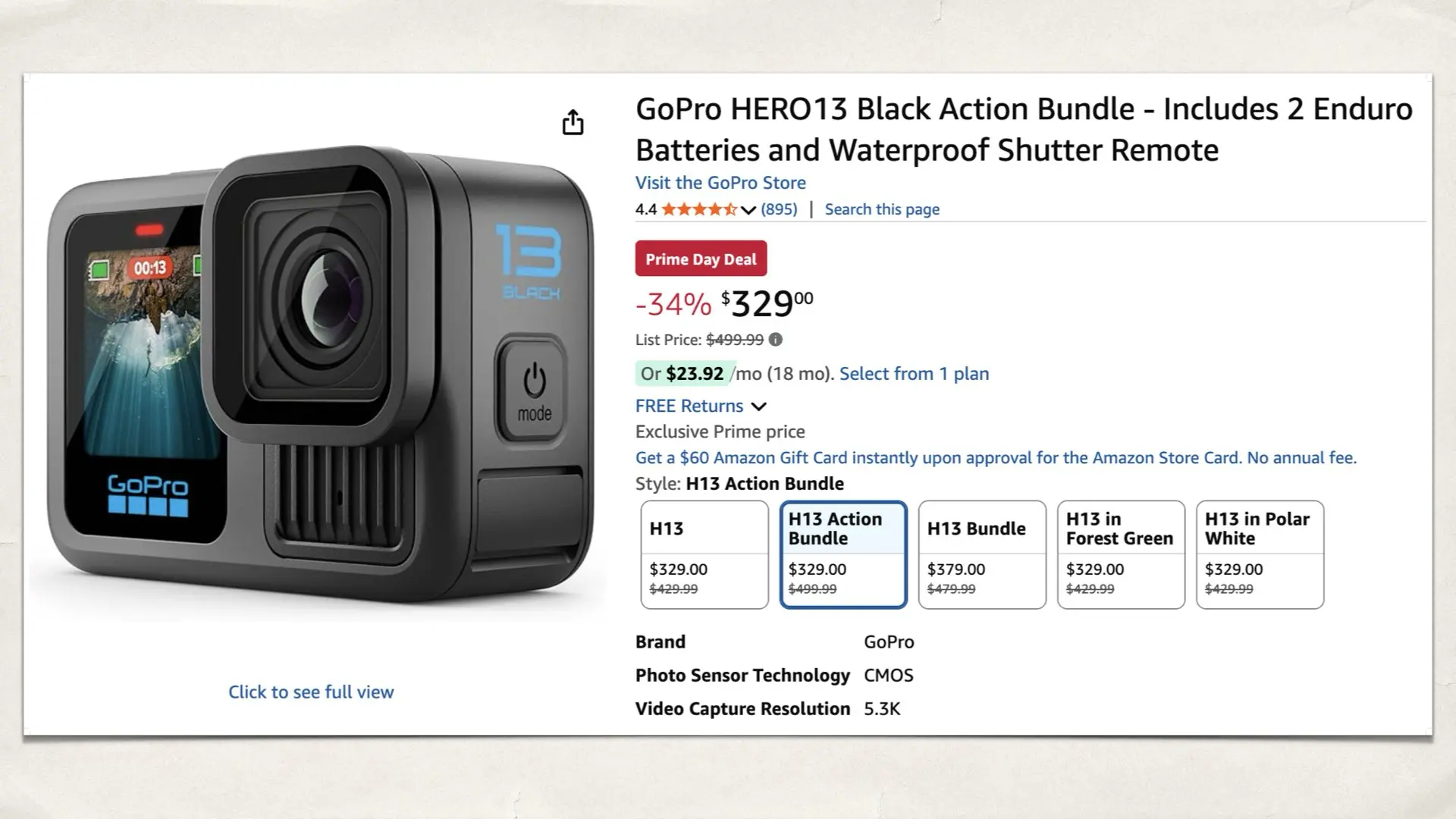View the 895 customer ratings
The height and width of the screenshot is (819, 1456).
pos(778,209)
